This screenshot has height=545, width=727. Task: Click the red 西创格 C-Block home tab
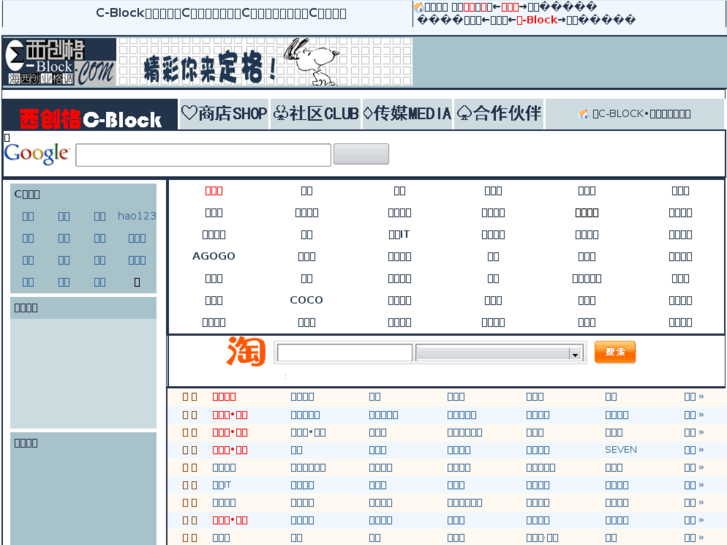90,115
